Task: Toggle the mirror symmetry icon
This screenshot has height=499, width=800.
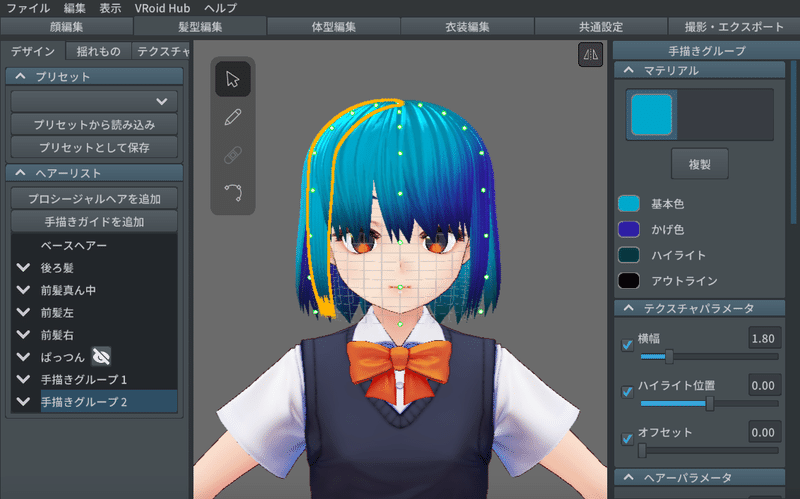Action: 590,54
